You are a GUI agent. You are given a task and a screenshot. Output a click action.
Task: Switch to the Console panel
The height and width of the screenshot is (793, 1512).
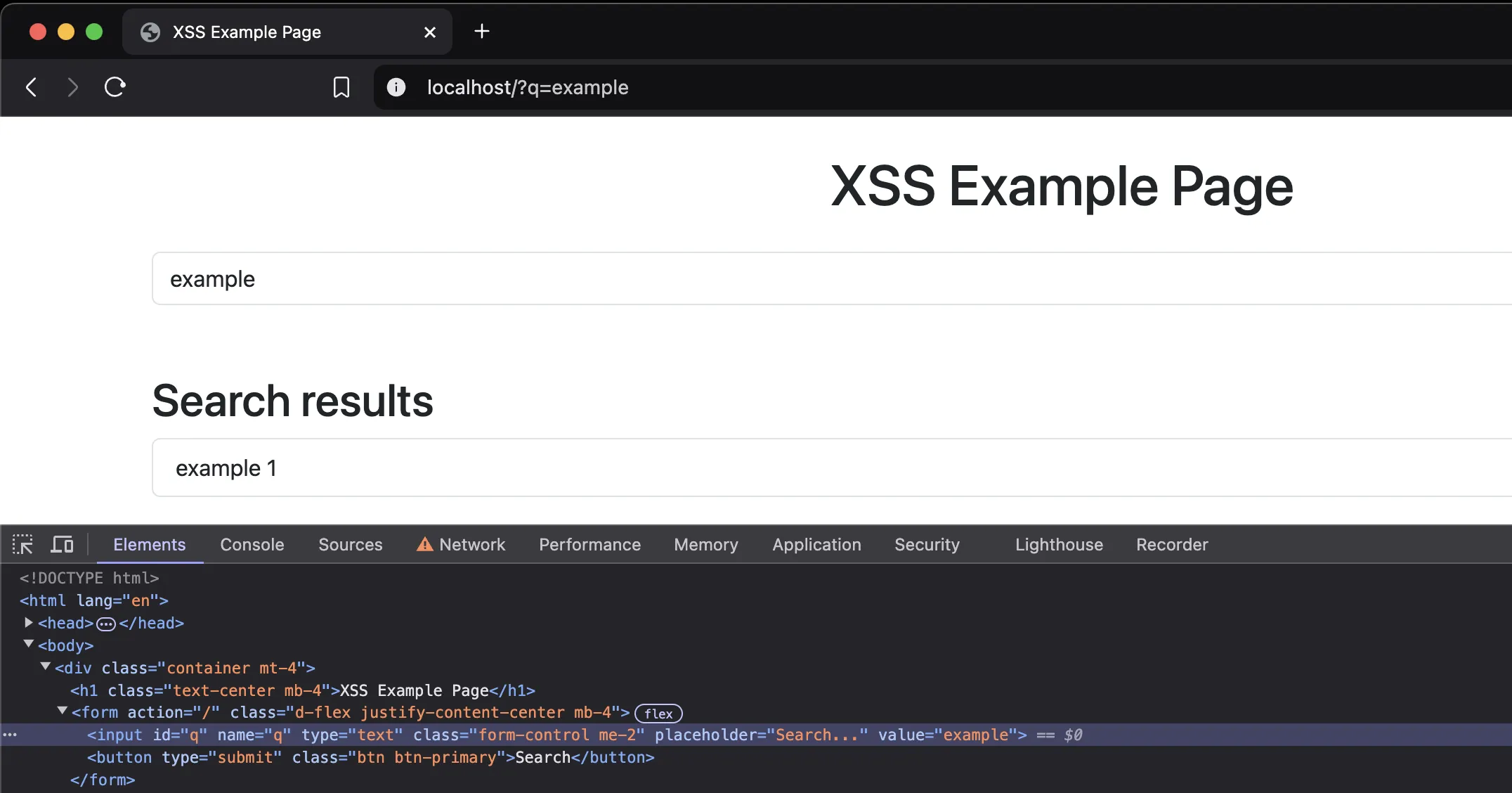pos(252,544)
